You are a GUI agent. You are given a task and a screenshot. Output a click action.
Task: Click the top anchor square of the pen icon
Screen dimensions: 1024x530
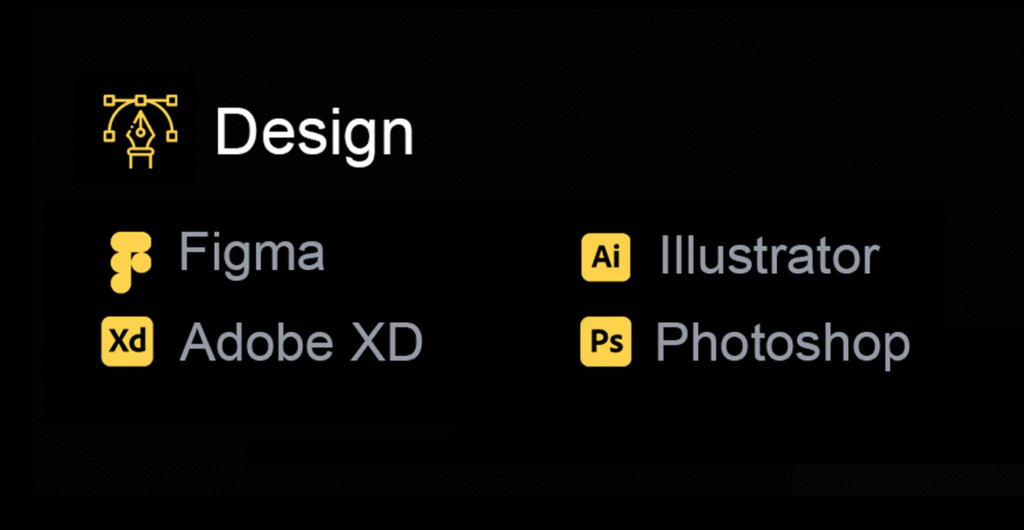pos(141,100)
